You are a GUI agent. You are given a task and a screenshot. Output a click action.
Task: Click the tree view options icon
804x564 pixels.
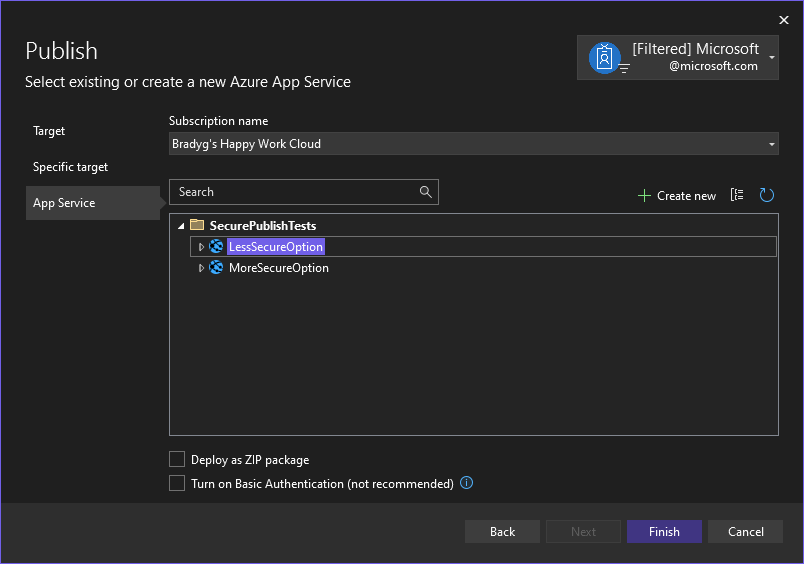tap(737, 195)
